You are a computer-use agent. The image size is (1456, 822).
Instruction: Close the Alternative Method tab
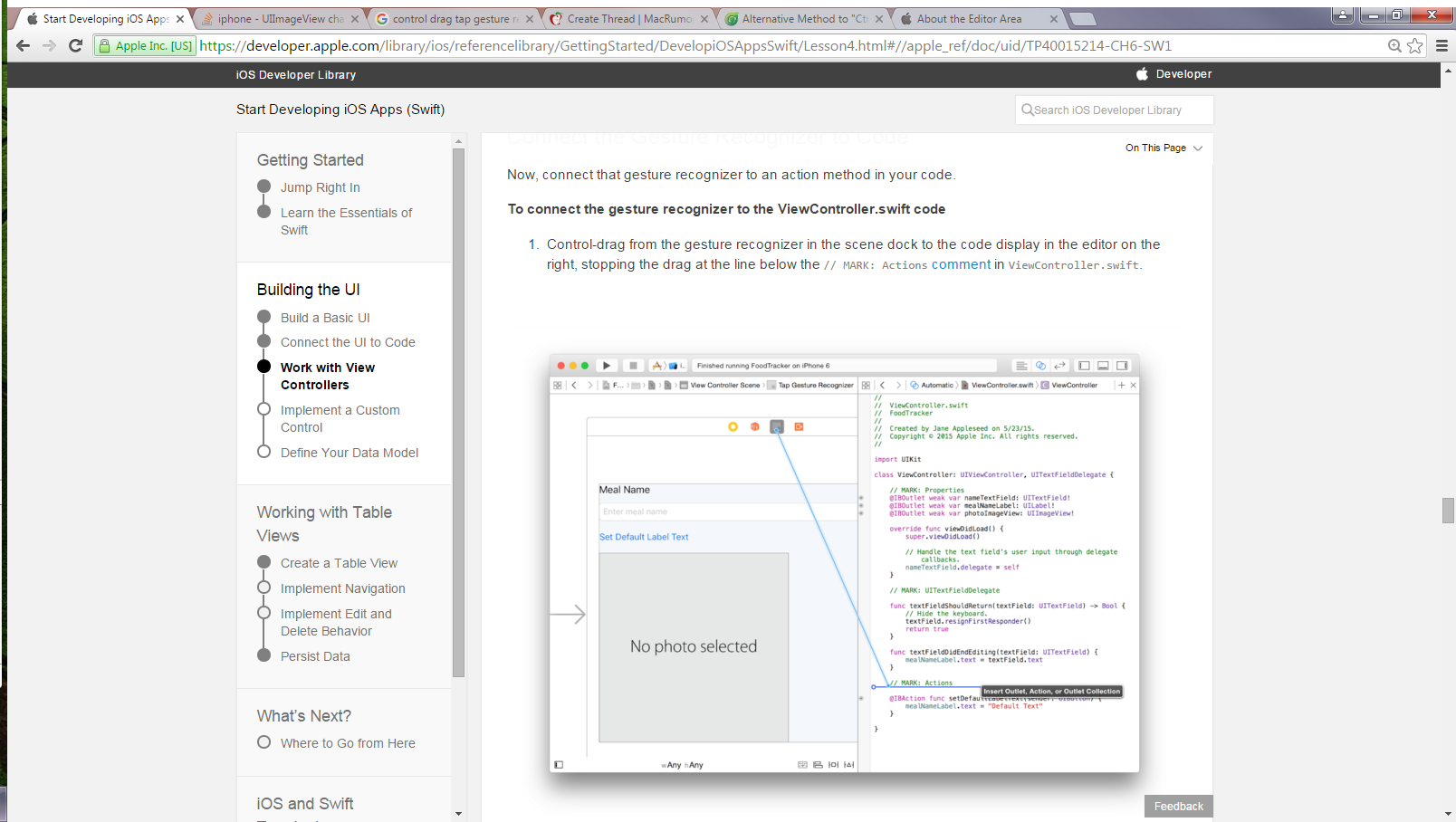[879, 19]
